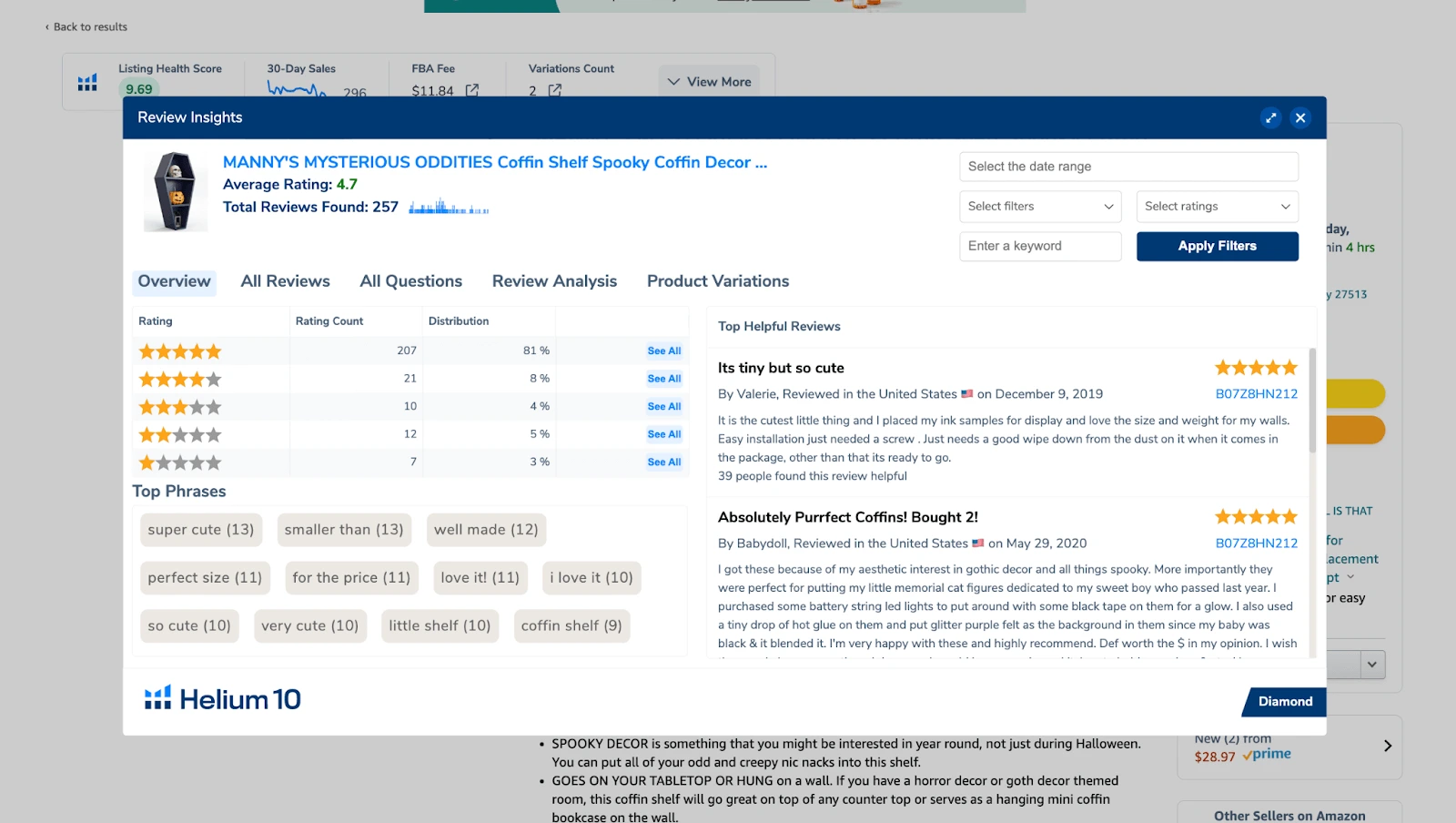
Task: Open the Select filters dropdown
Action: coord(1039,206)
